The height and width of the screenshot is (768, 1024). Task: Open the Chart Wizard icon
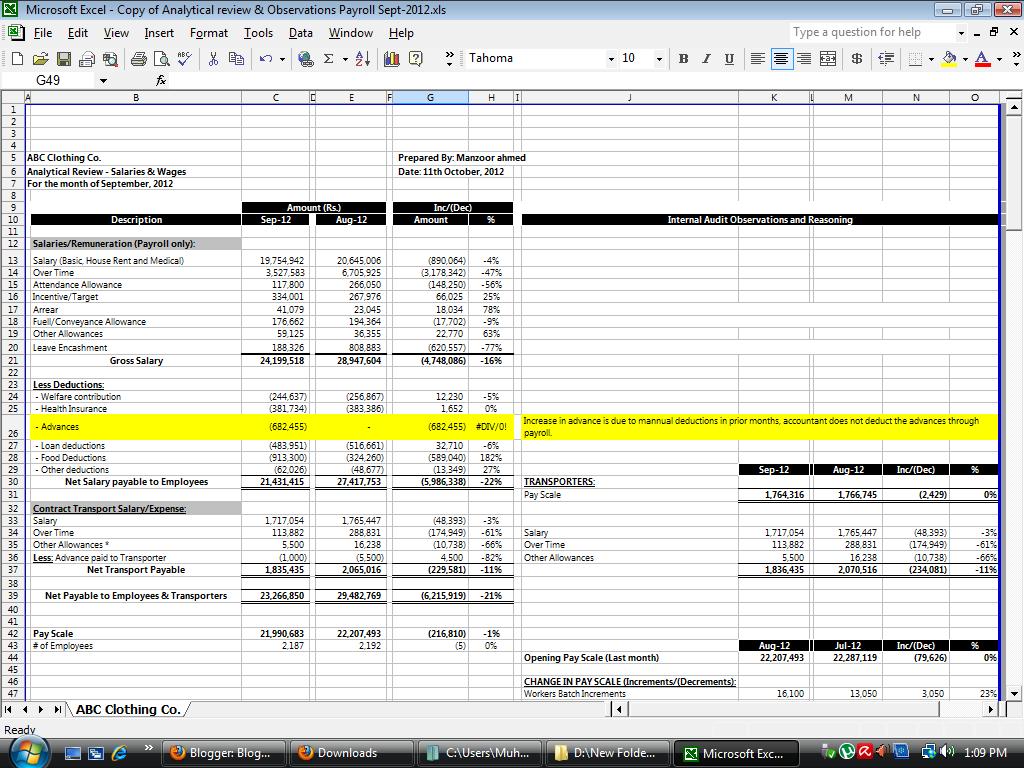point(392,59)
